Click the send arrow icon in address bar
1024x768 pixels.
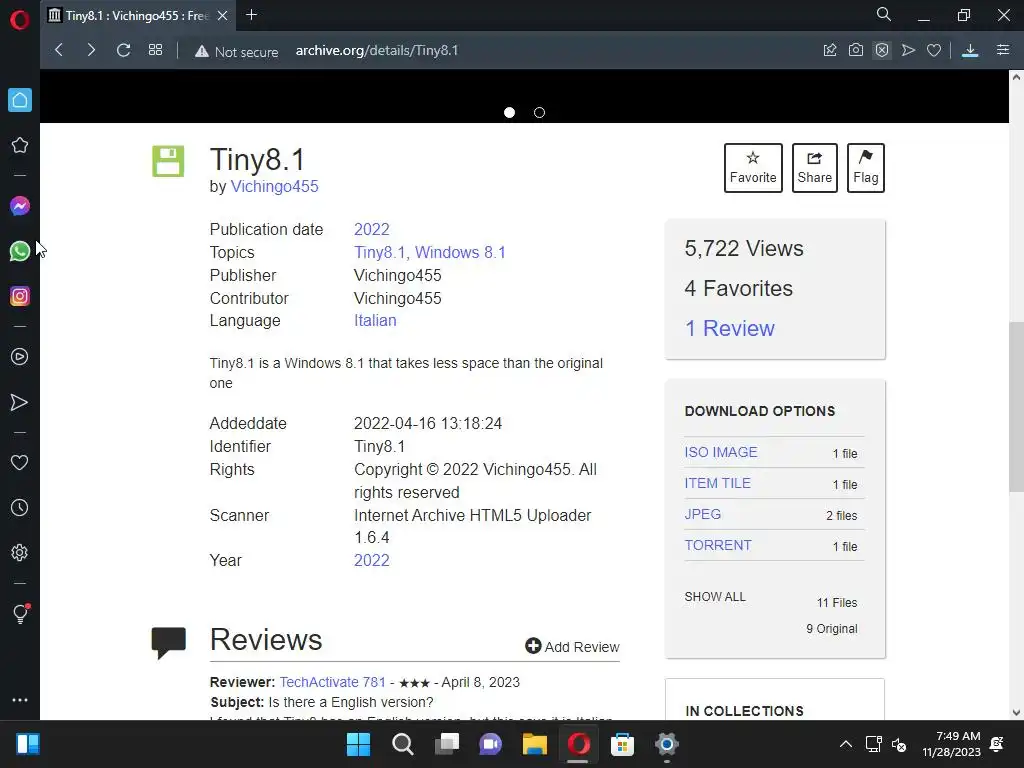coord(908,50)
